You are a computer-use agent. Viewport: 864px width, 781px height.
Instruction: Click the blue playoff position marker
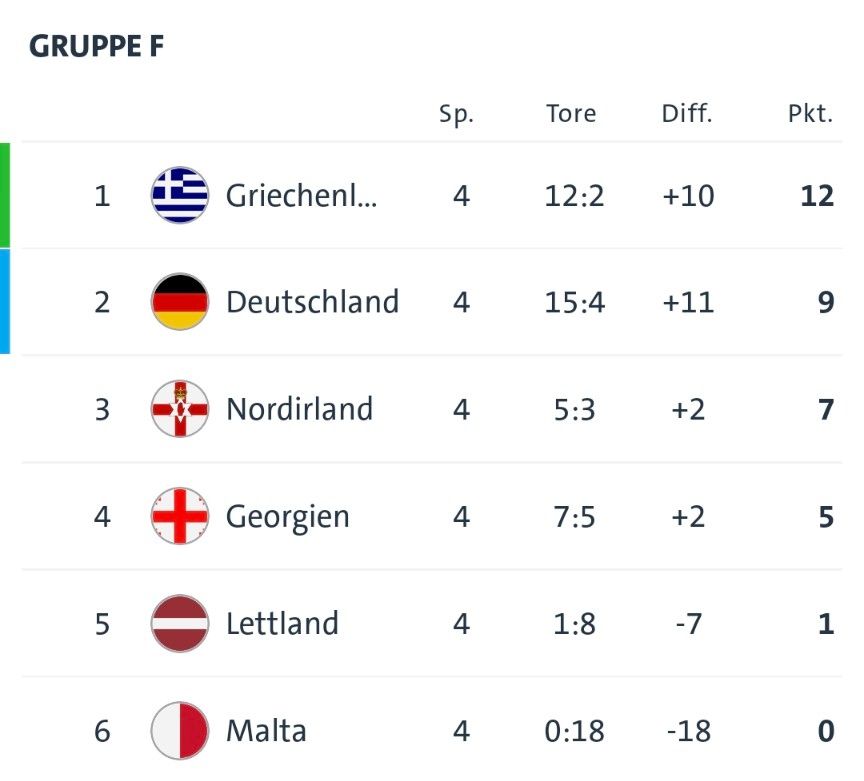tap(5, 302)
